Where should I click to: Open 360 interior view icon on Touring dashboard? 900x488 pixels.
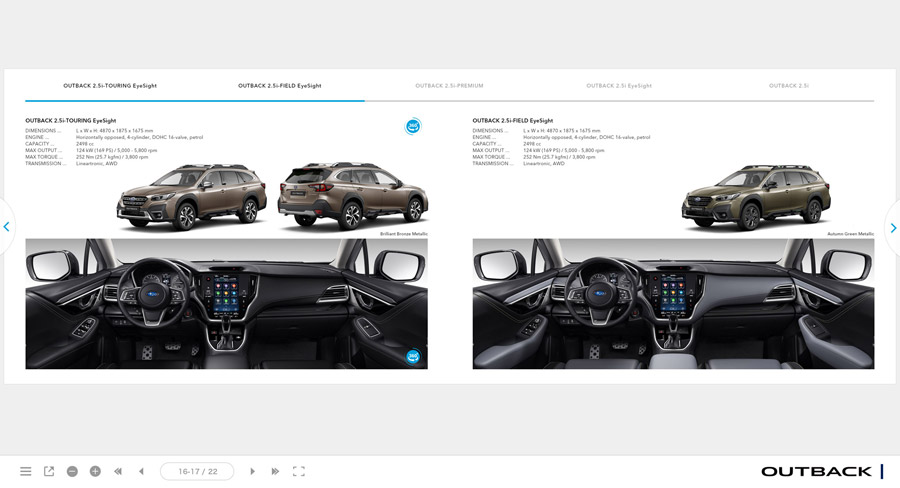click(413, 356)
